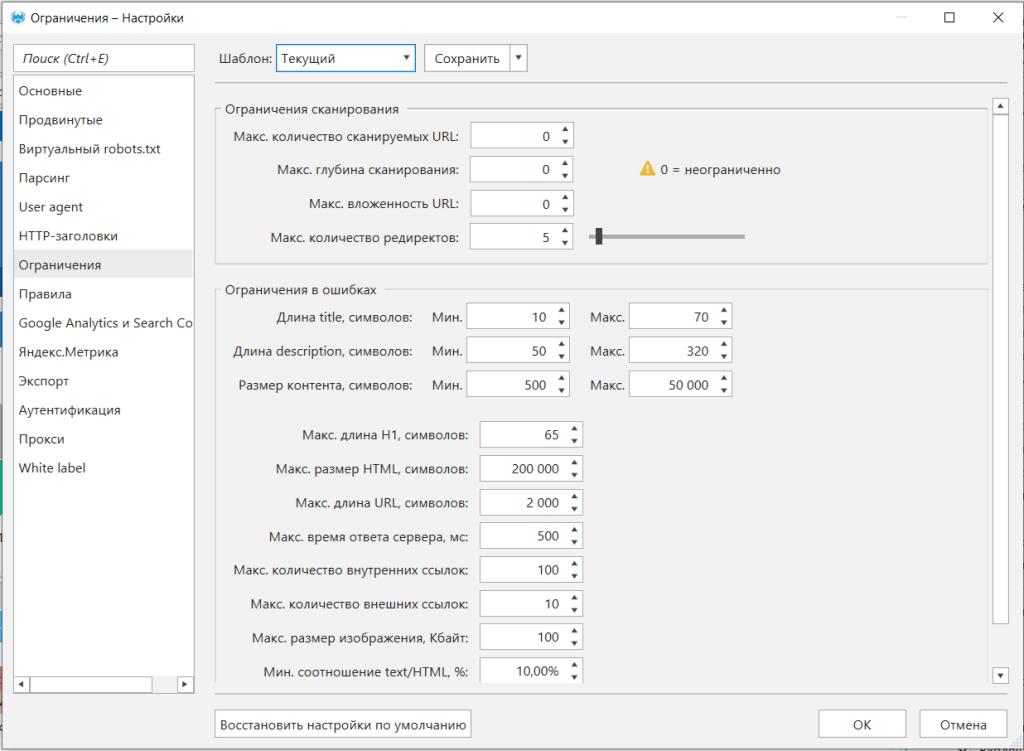Click the vertical scrollbar up arrow
Viewport: 1024px width, 751px height.
tap(1000, 106)
